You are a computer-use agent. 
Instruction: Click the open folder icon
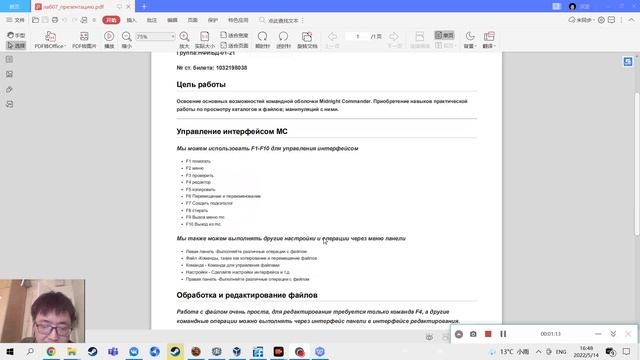(x=36, y=20)
